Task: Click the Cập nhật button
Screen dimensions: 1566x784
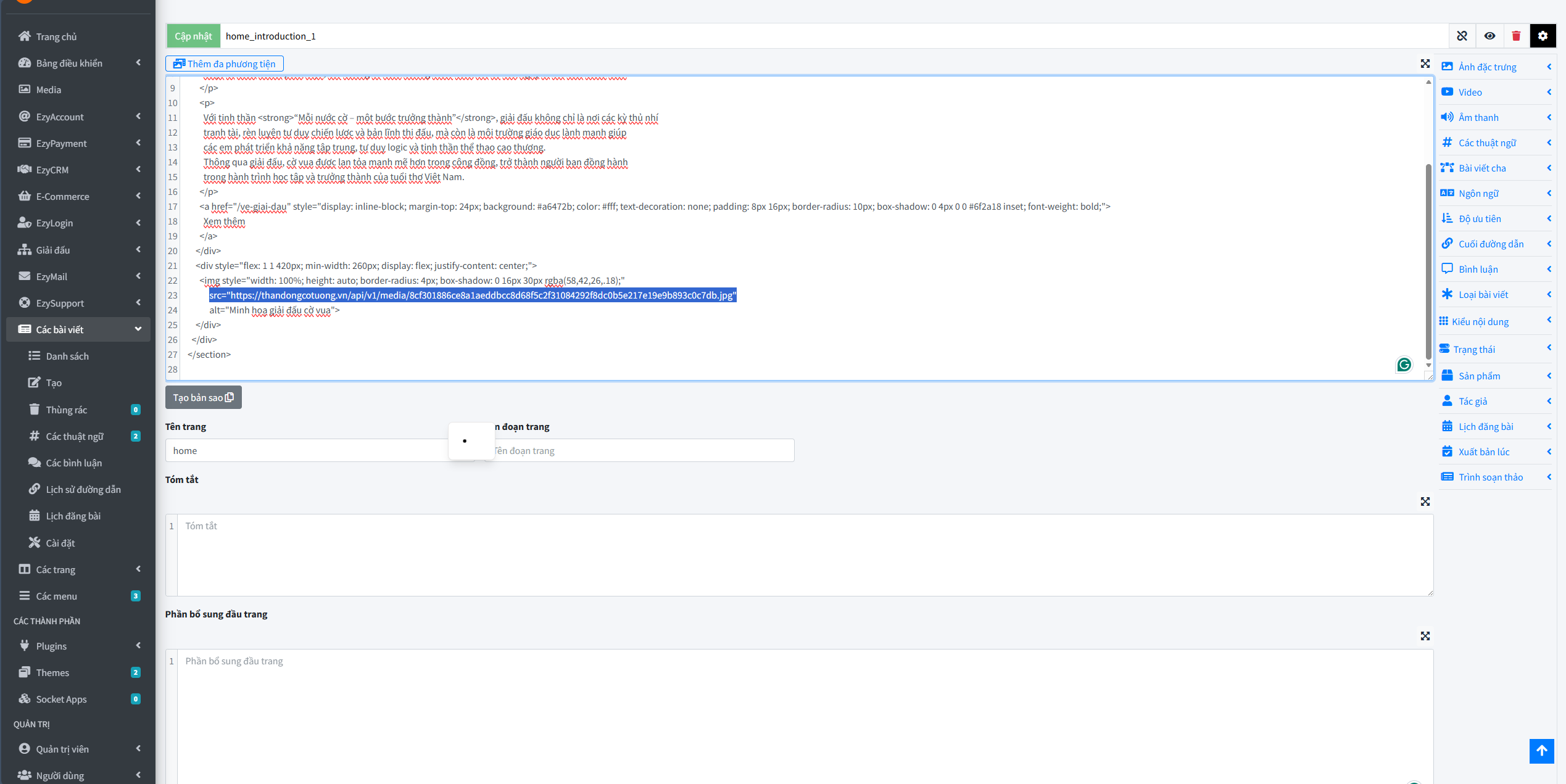Action: point(193,36)
